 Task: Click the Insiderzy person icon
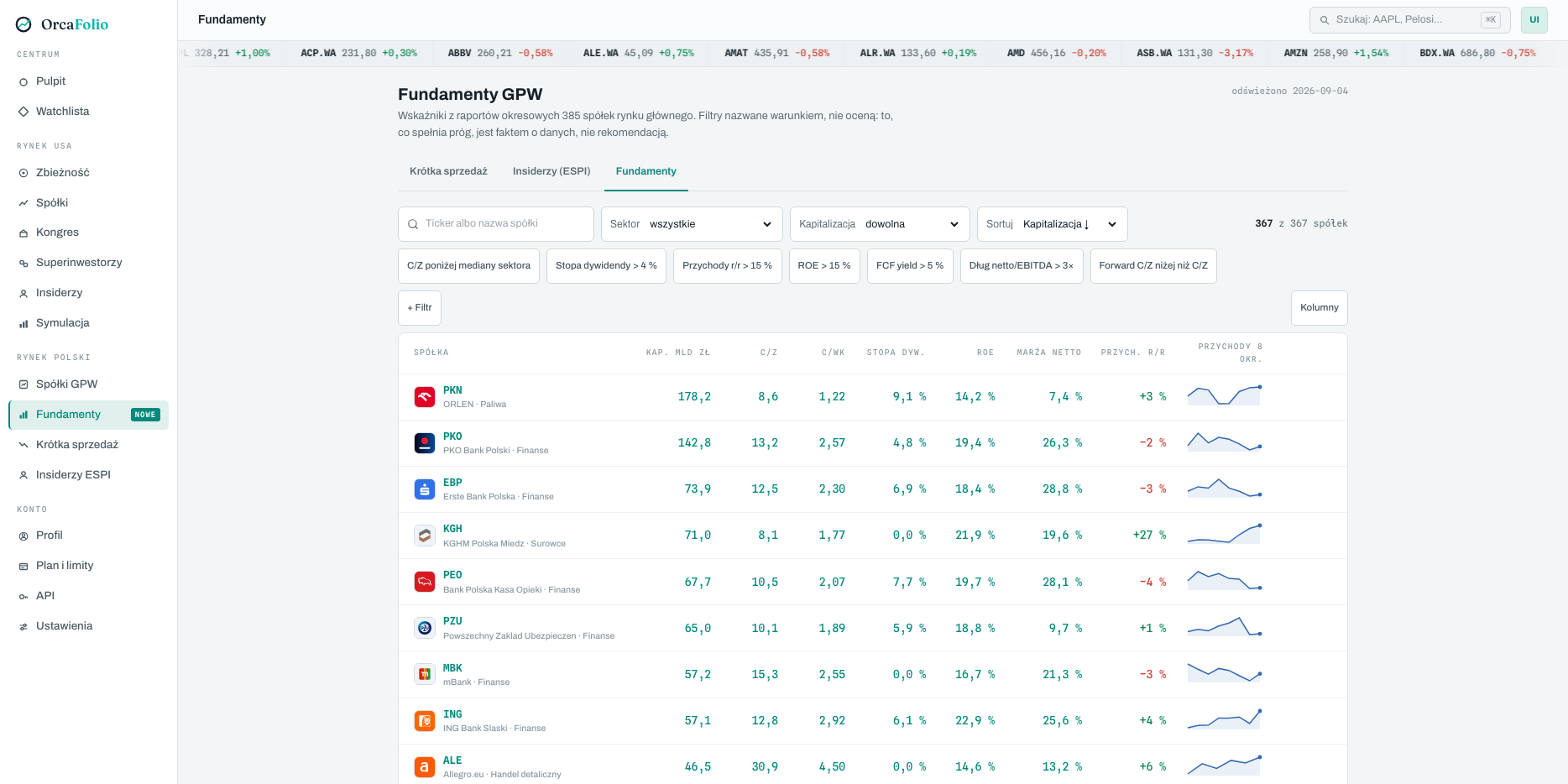[x=24, y=293]
